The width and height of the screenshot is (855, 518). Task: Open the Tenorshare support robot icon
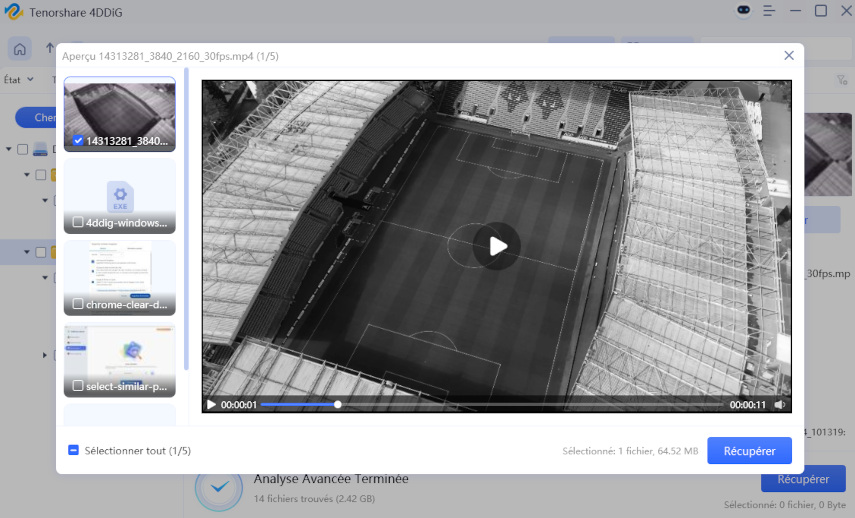(742, 11)
